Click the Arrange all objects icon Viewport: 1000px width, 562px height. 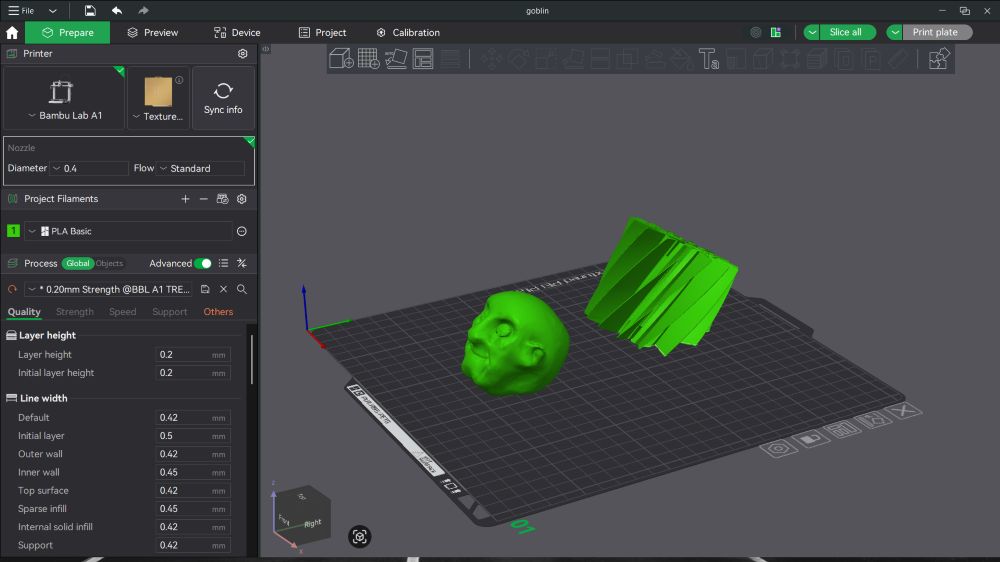[x=423, y=59]
